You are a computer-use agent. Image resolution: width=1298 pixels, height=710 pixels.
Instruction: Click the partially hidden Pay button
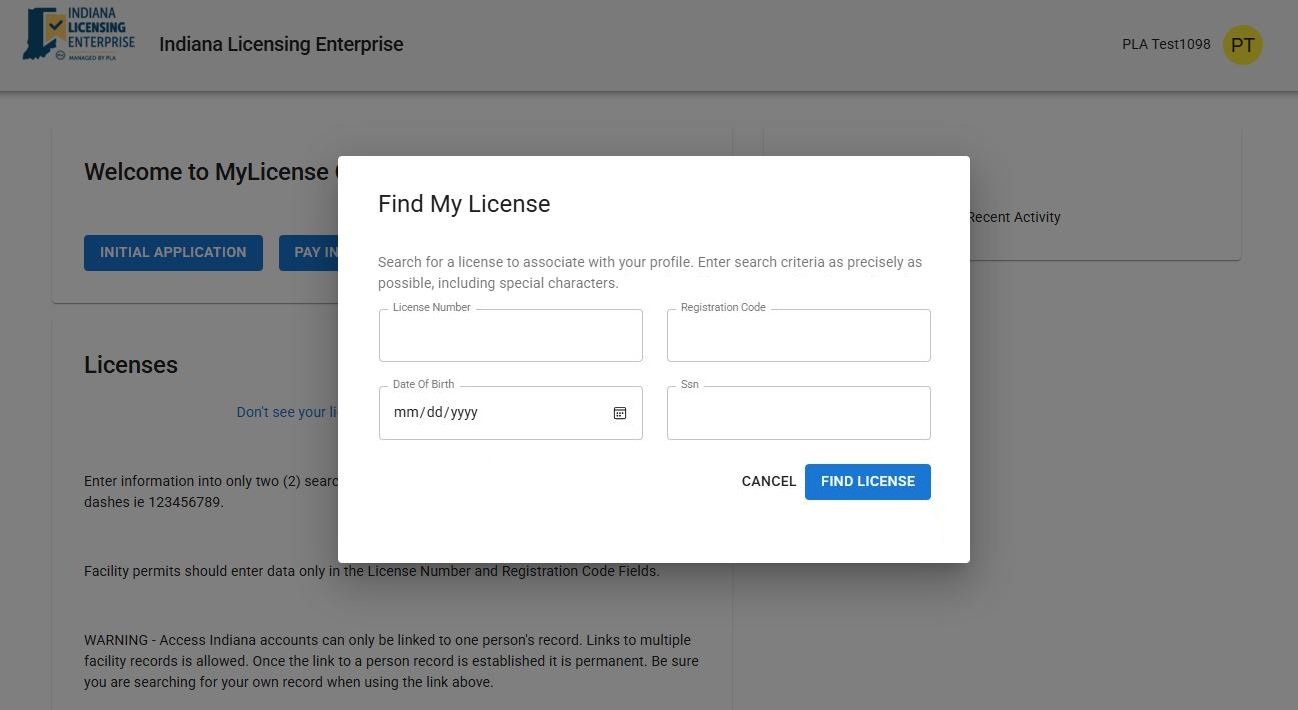pyautogui.click(x=310, y=253)
